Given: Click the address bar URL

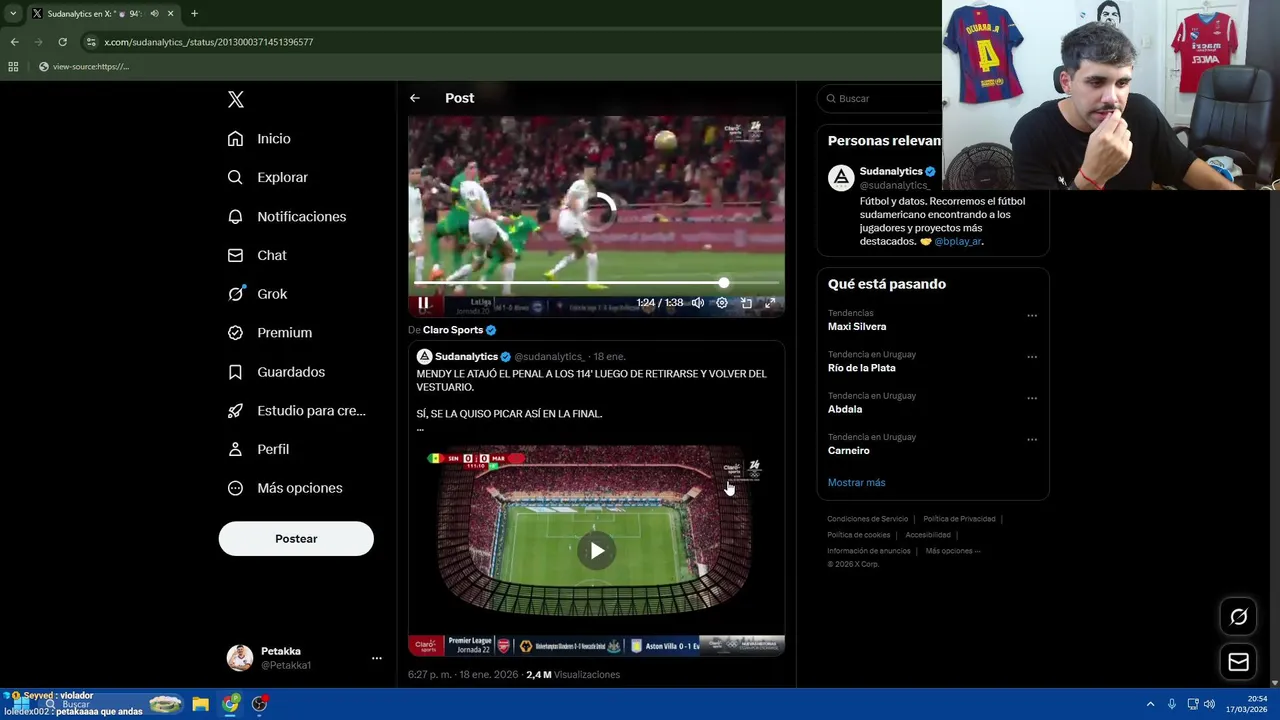Looking at the screenshot, I should tap(209, 42).
